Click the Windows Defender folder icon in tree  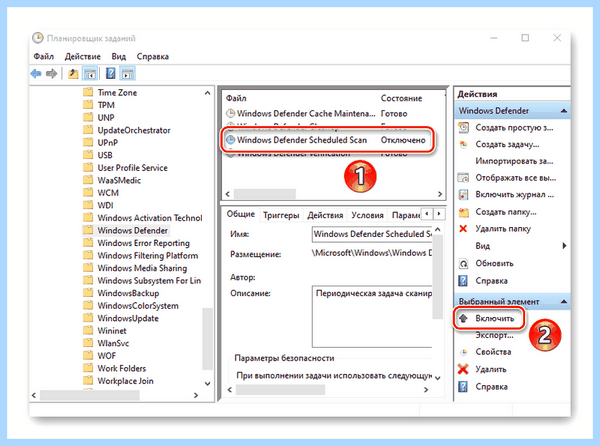point(88,230)
